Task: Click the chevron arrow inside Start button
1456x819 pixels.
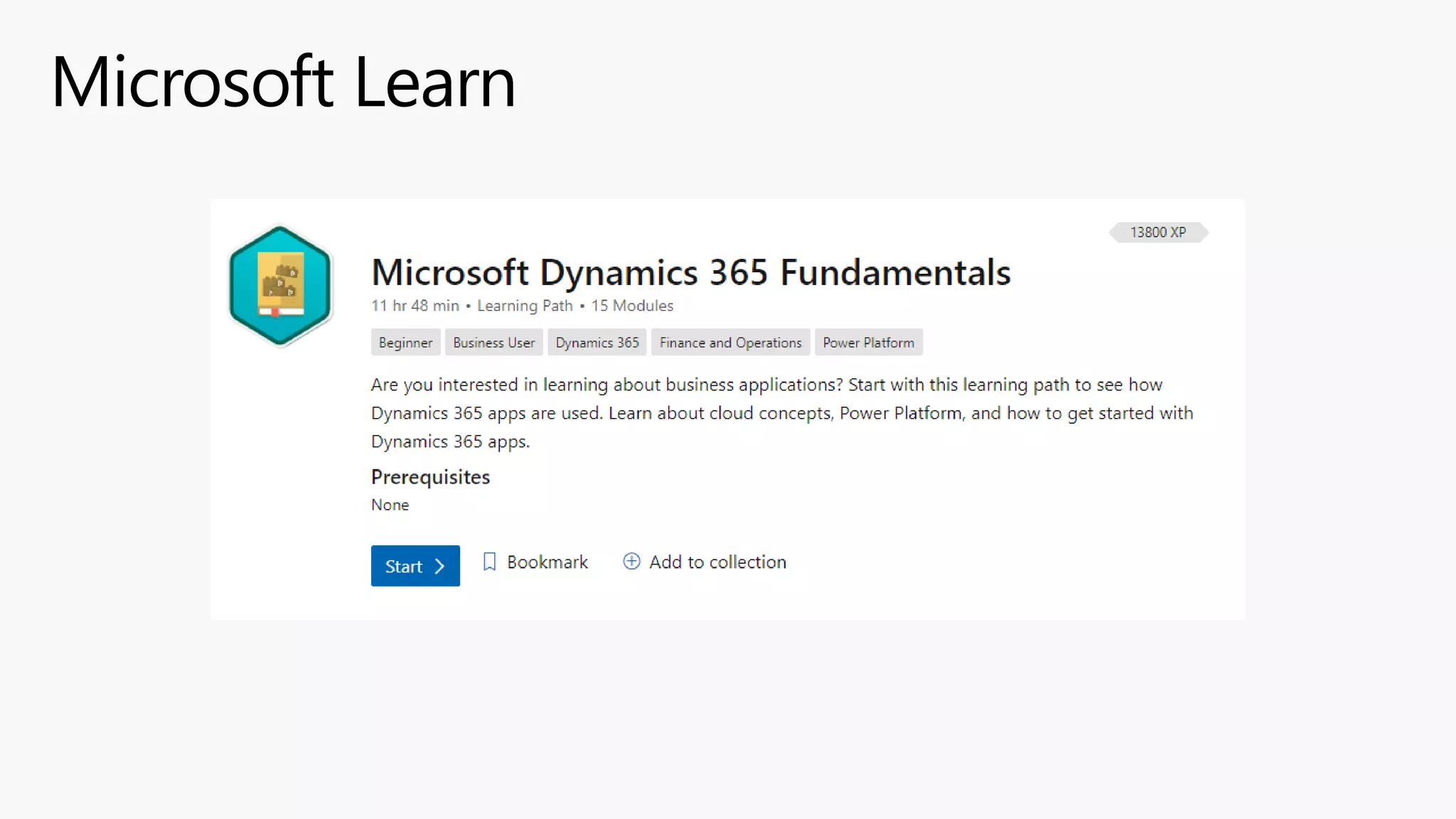Action: [440, 567]
